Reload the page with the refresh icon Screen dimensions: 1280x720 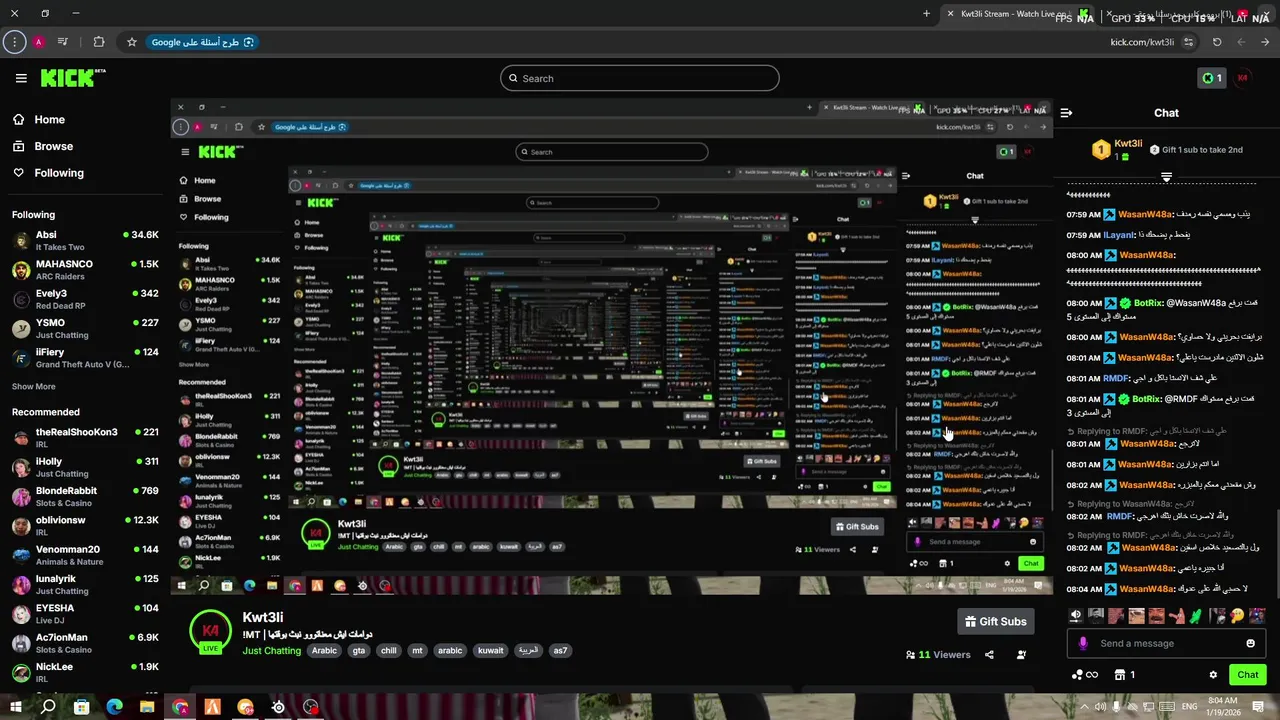click(x=1217, y=42)
